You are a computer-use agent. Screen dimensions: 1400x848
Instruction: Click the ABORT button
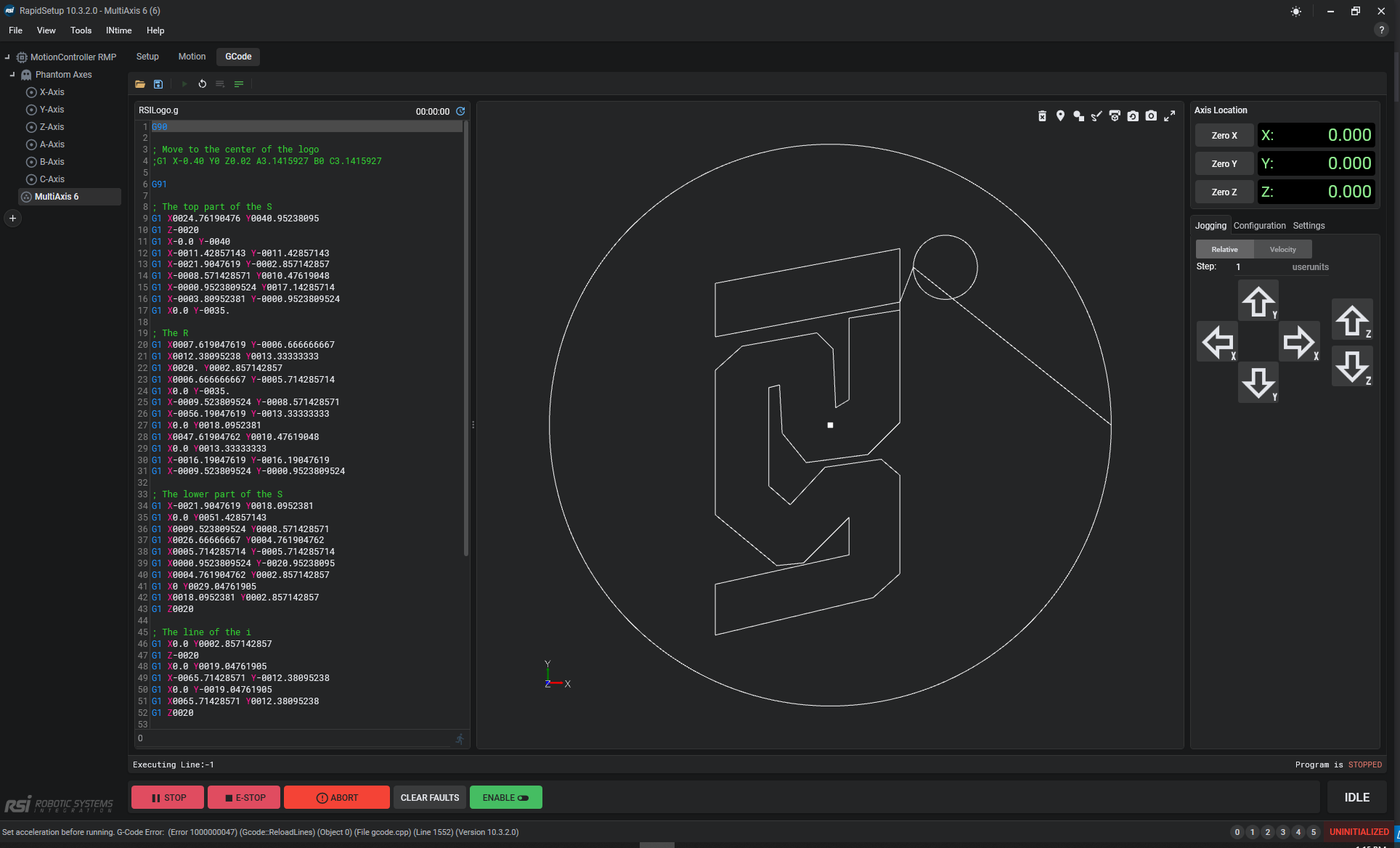pos(337,798)
